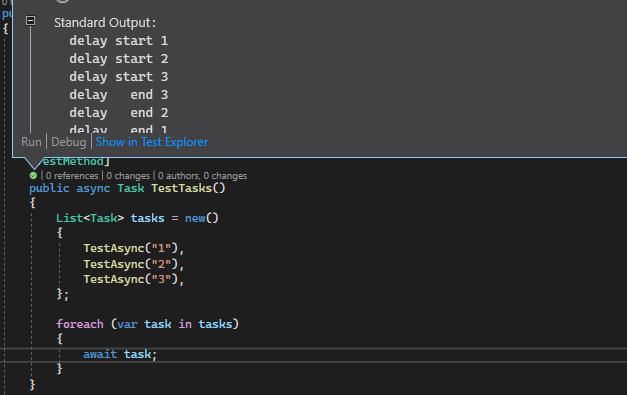Click the 'new' keyword in list initializer

point(195,218)
